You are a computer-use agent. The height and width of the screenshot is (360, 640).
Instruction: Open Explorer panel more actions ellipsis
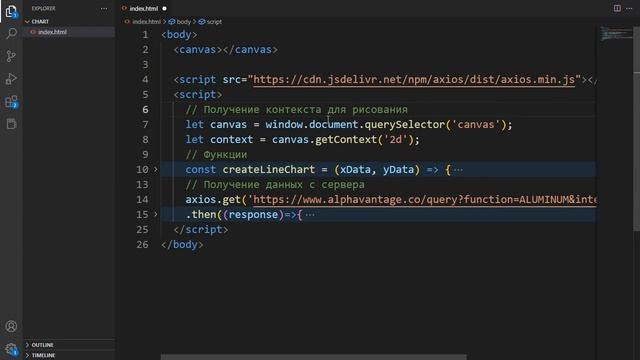click(x=104, y=9)
